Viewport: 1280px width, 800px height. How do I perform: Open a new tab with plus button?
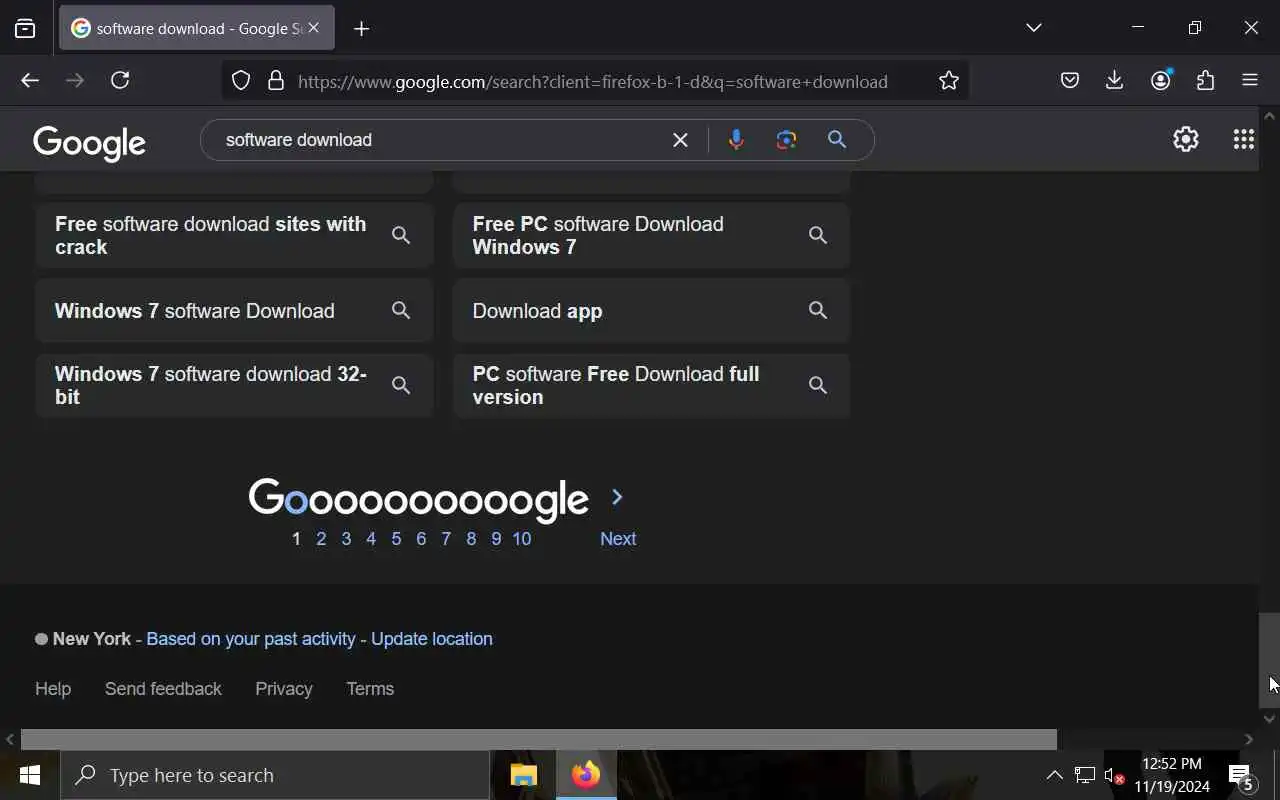point(361,29)
